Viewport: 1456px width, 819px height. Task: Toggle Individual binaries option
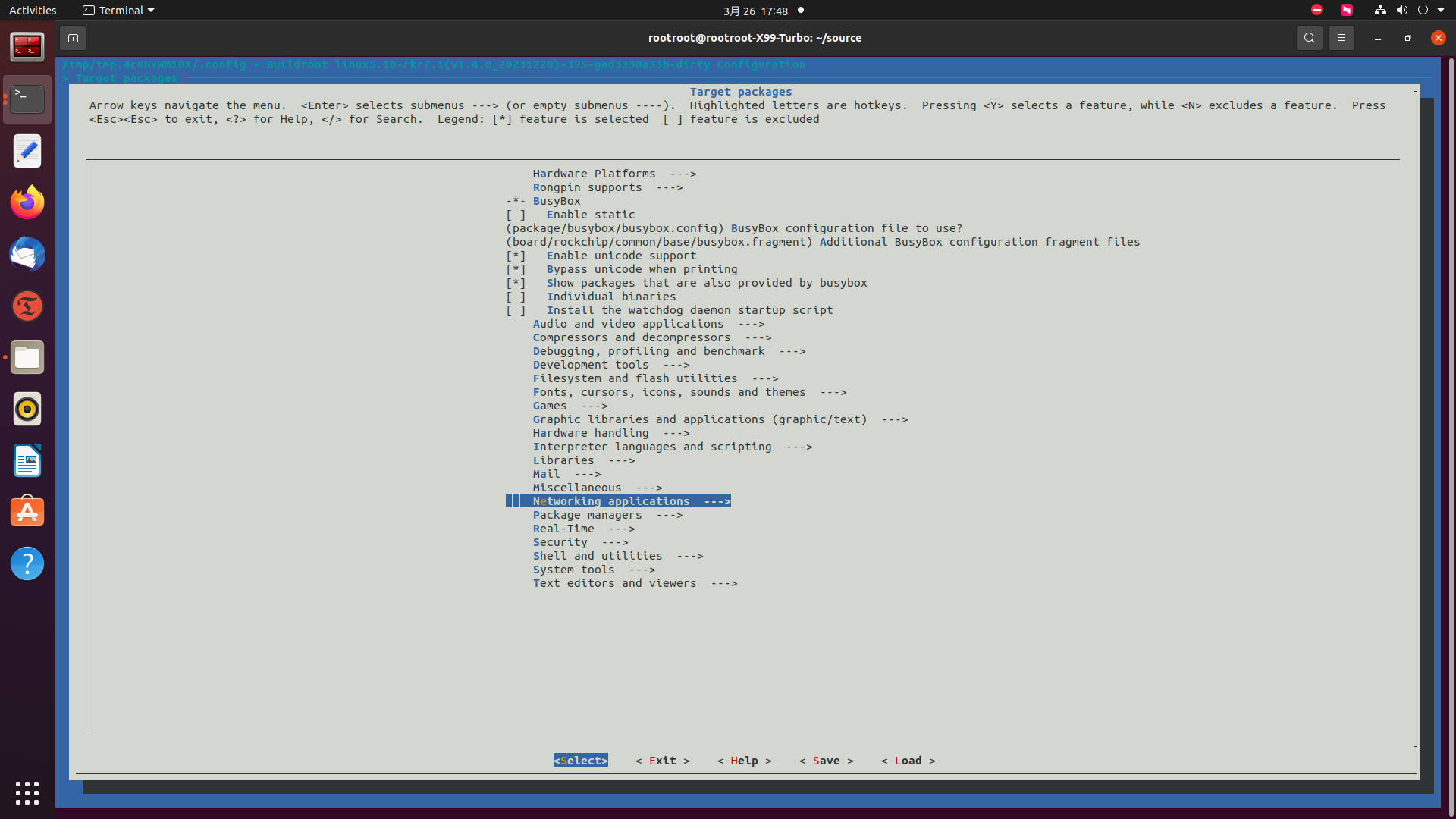610,297
